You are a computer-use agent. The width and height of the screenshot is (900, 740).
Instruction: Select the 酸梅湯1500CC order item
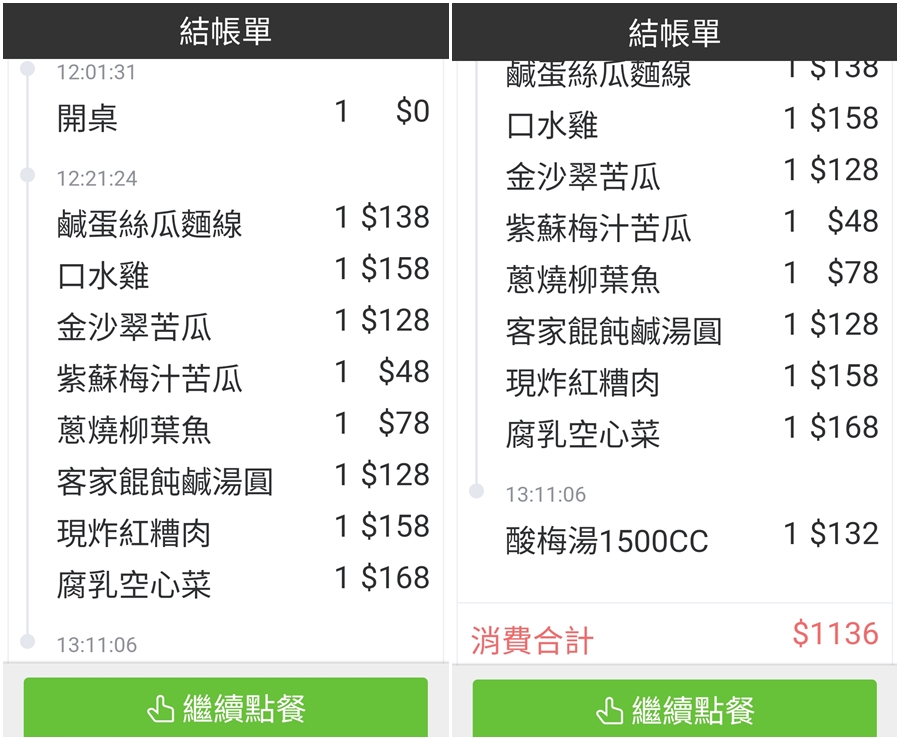pyautogui.click(x=606, y=541)
